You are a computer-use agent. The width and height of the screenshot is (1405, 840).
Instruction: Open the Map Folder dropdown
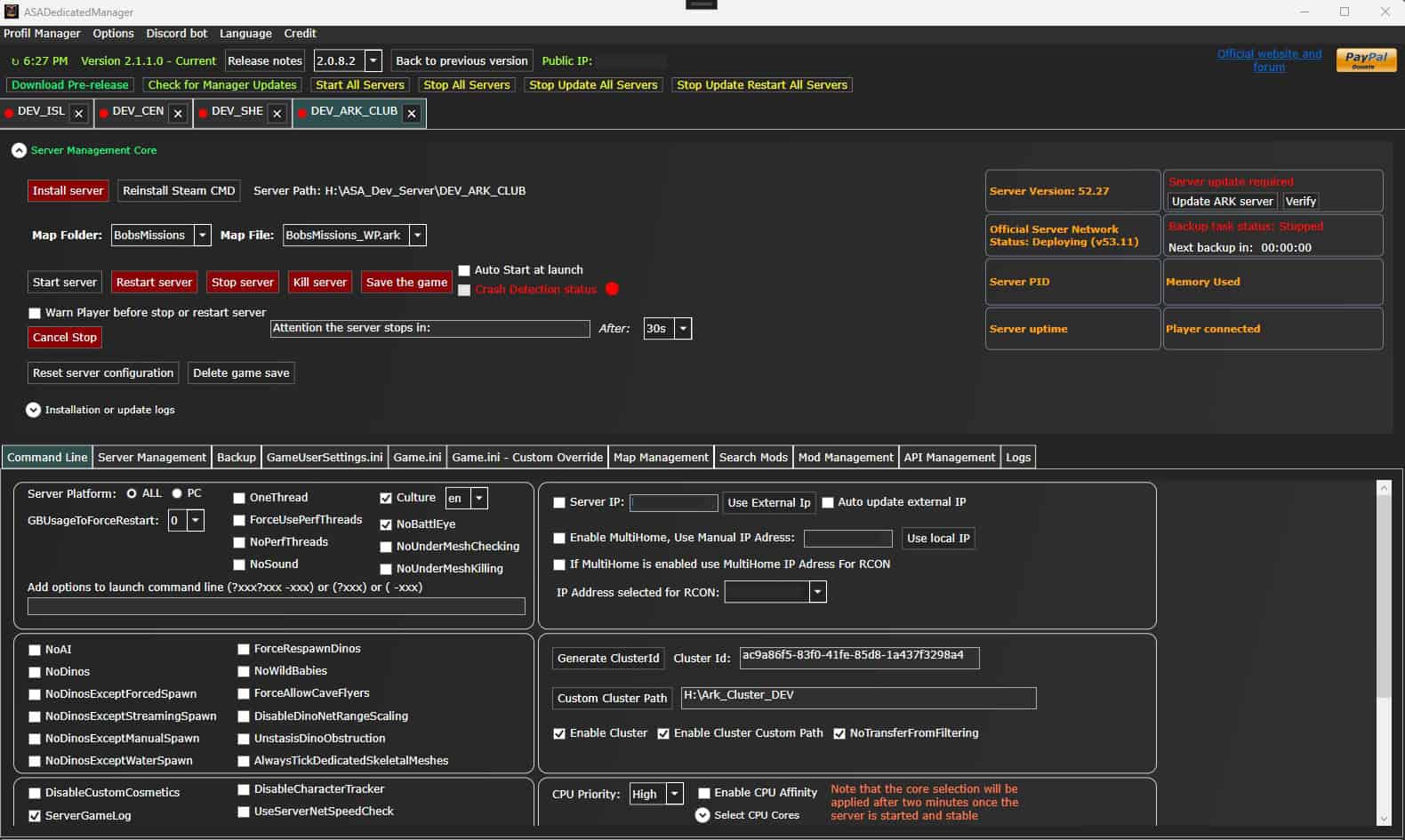(x=203, y=236)
